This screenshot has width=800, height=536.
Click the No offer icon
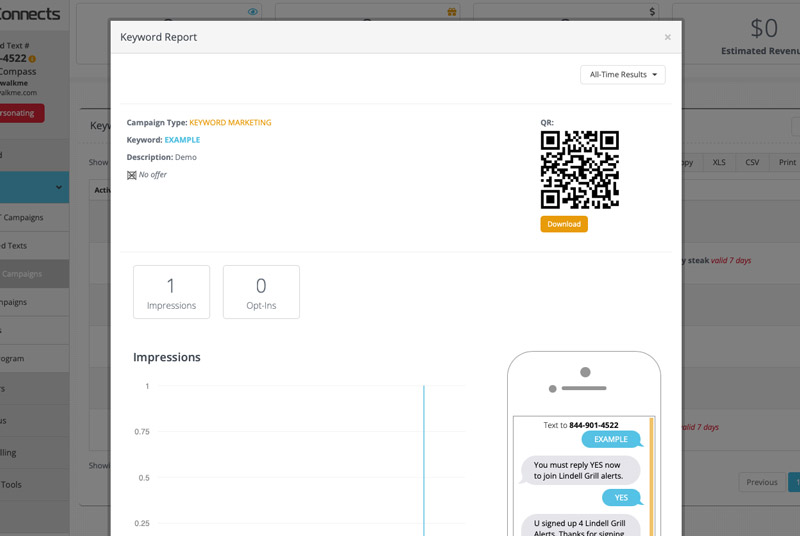click(132, 175)
